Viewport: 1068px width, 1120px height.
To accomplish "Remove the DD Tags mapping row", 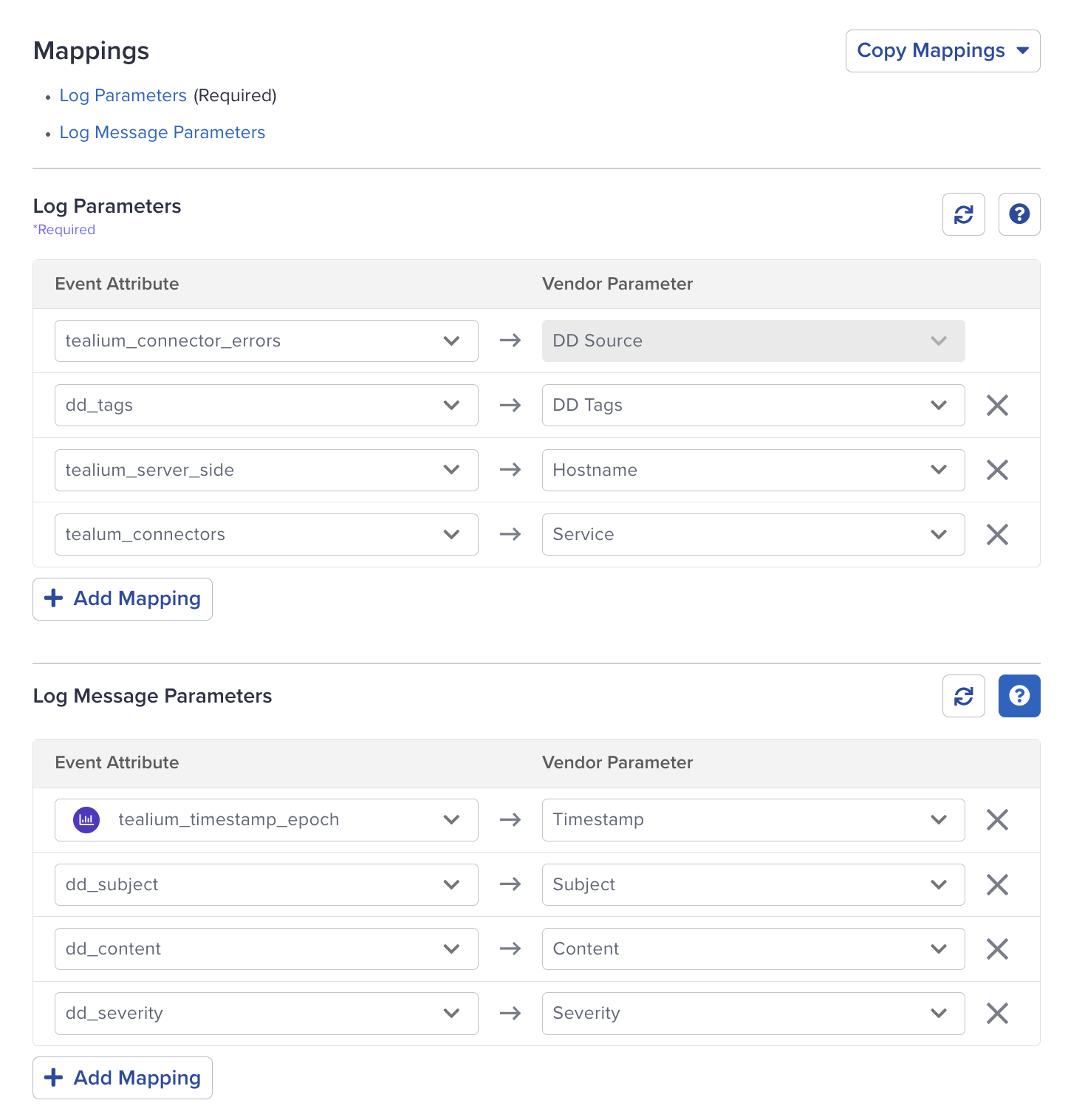I will (997, 405).
